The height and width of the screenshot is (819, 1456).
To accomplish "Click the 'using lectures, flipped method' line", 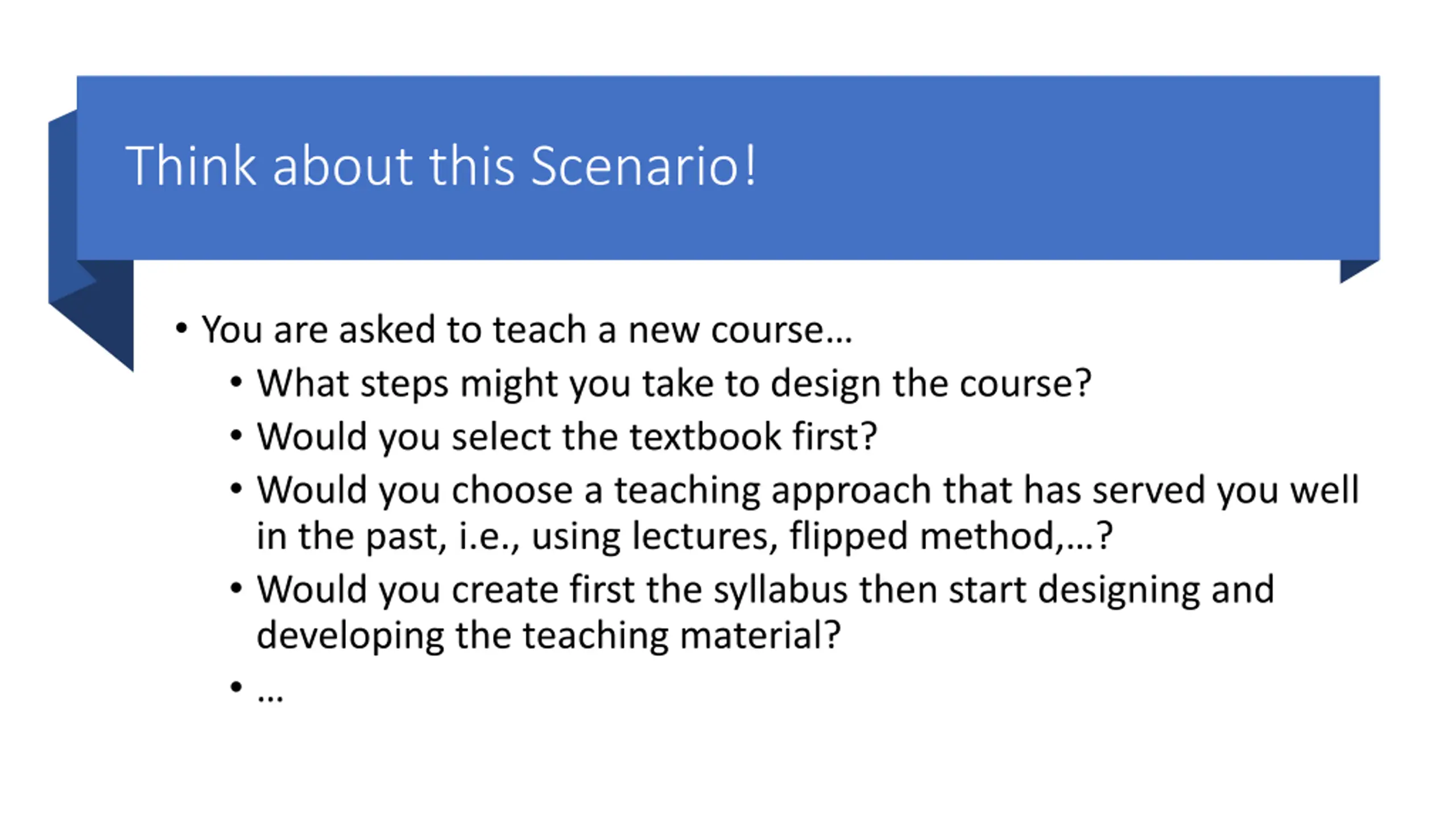I will click(x=684, y=536).
